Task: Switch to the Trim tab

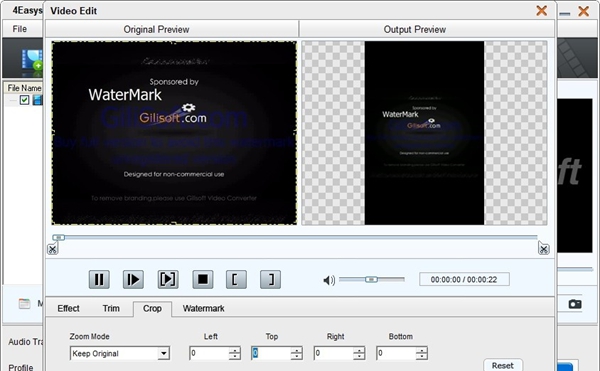Action: pos(111,308)
